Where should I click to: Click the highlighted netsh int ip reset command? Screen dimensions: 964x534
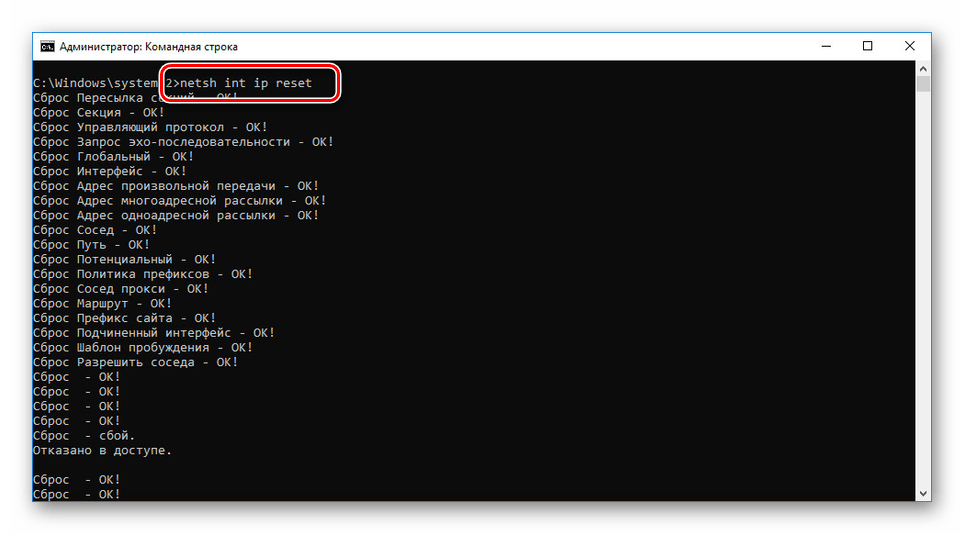coord(246,83)
